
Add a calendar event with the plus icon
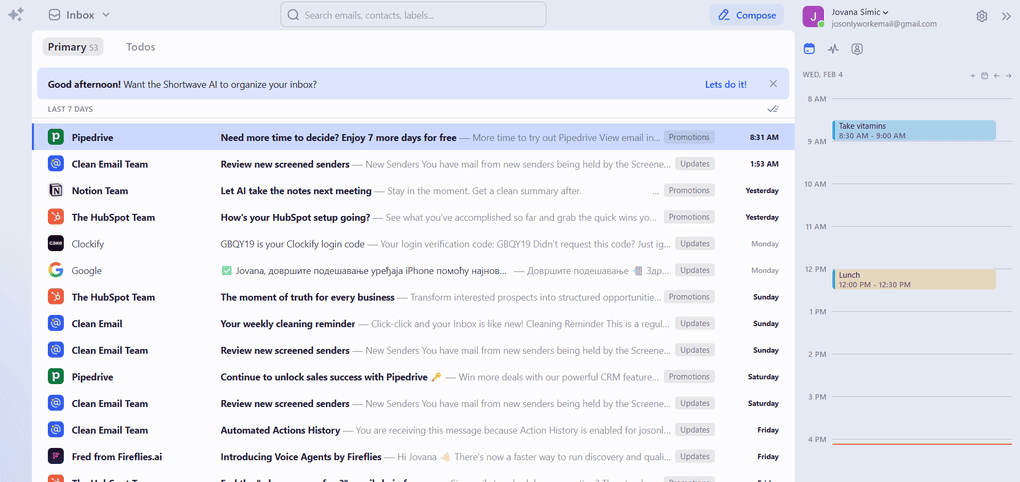click(x=973, y=75)
